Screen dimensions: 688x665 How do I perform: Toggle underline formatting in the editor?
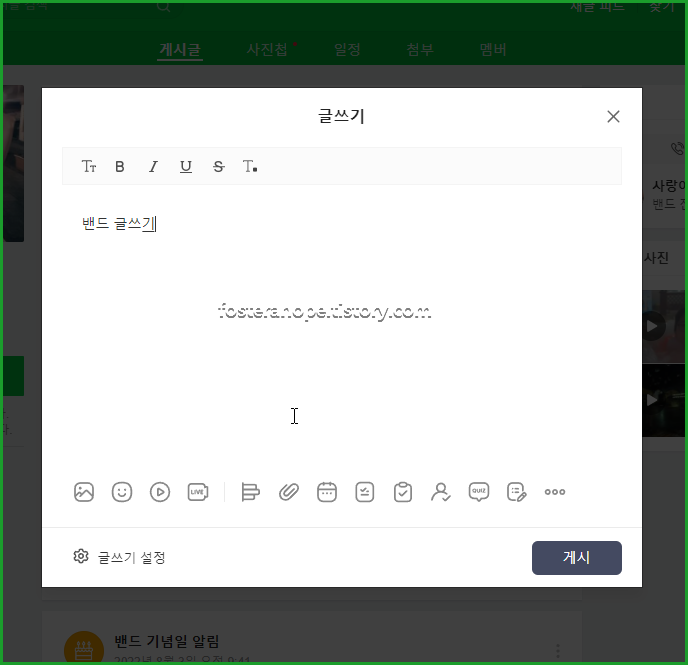[186, 167]
